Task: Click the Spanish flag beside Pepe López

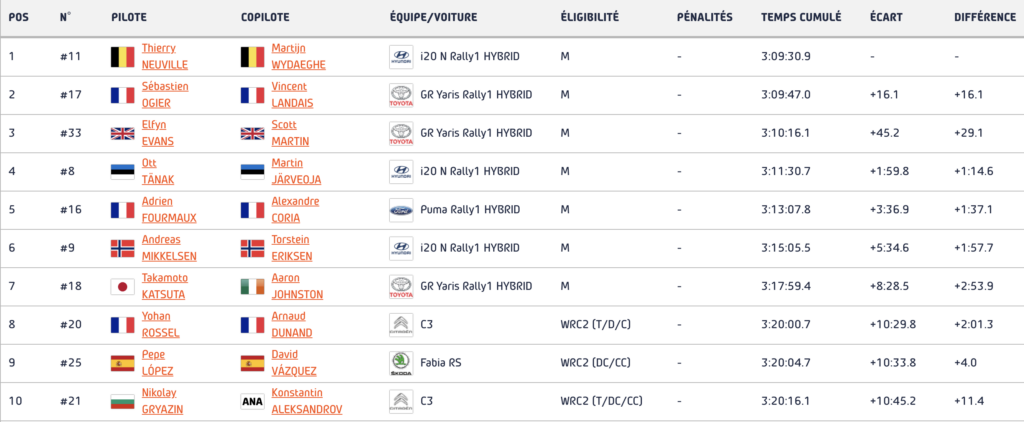Action: (x=122, y=363)
